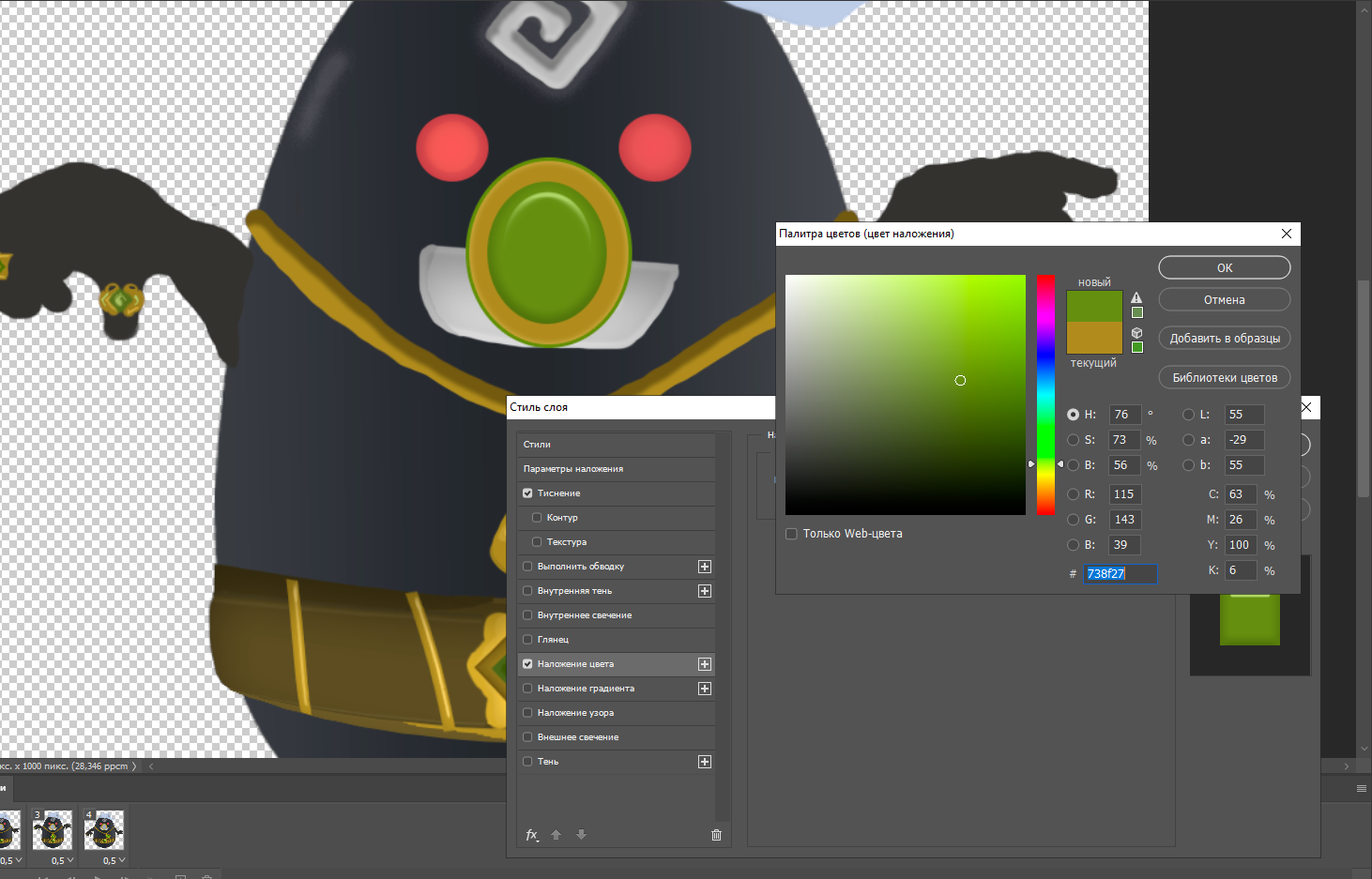Viewport: 1372px width, 879px height.
Task: Open frame 4 delay dropdown
Action: click(x=114, y=860)
